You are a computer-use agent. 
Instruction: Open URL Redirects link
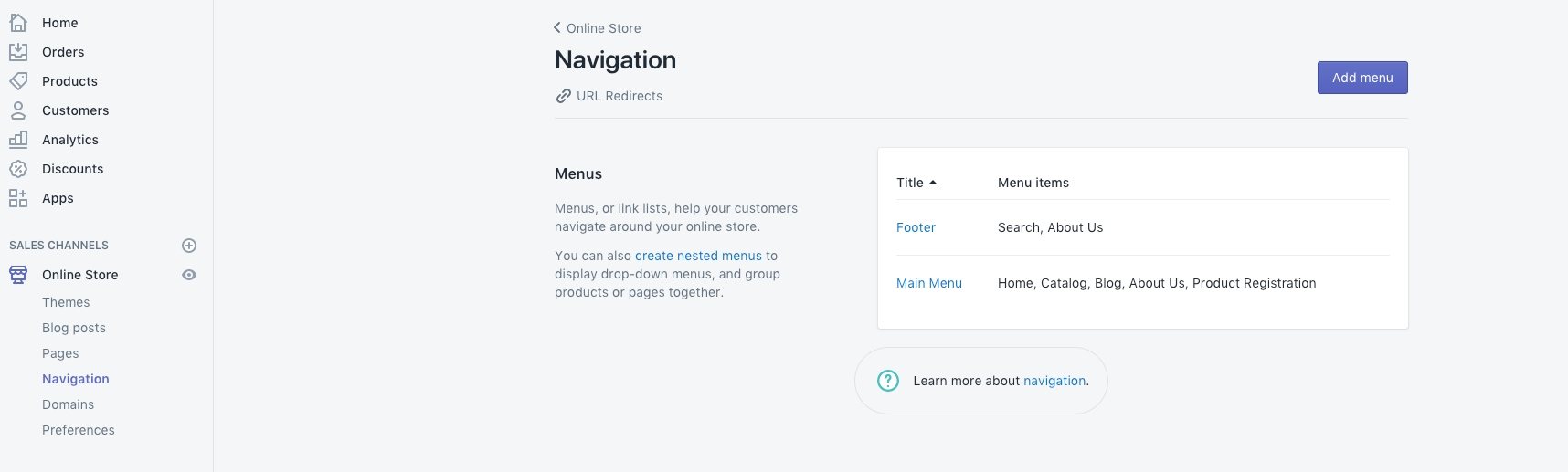(x=619, y=96)
